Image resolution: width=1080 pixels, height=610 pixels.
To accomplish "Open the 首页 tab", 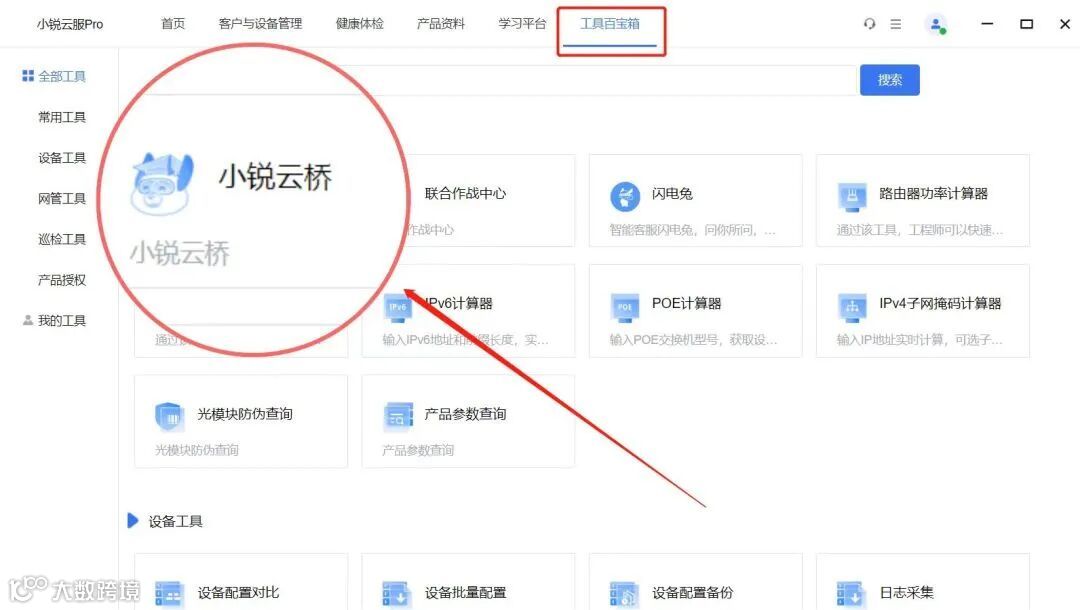I will coord(173,24).
